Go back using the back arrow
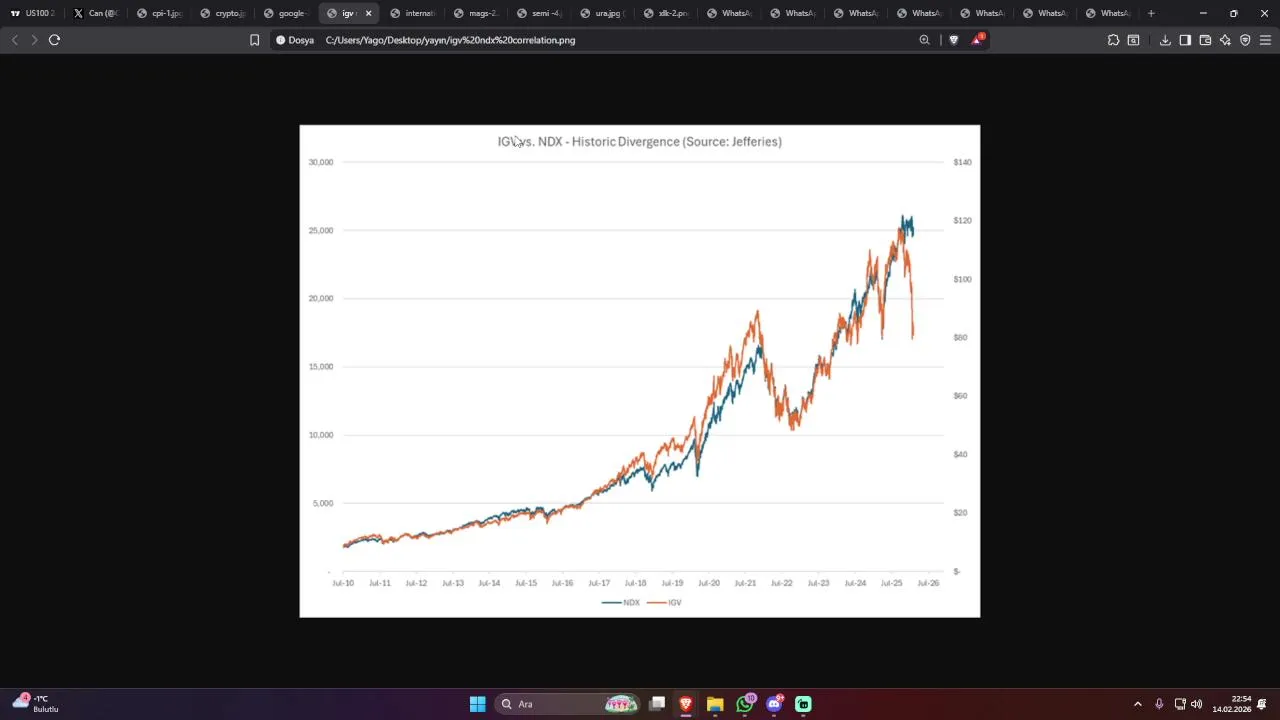The image size is (1280, 720). click(14, 40)
